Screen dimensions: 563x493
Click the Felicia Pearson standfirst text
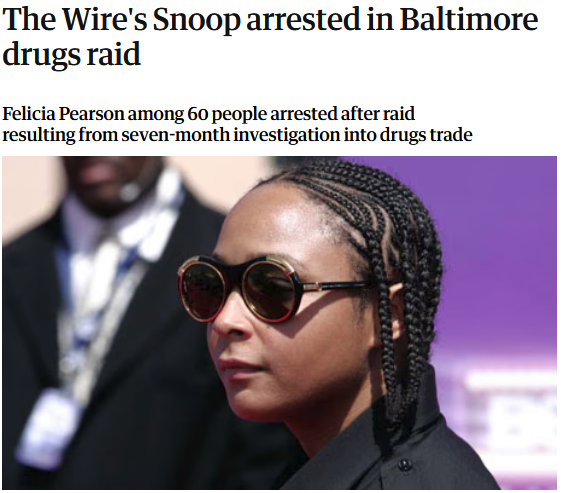click(237, 124)
